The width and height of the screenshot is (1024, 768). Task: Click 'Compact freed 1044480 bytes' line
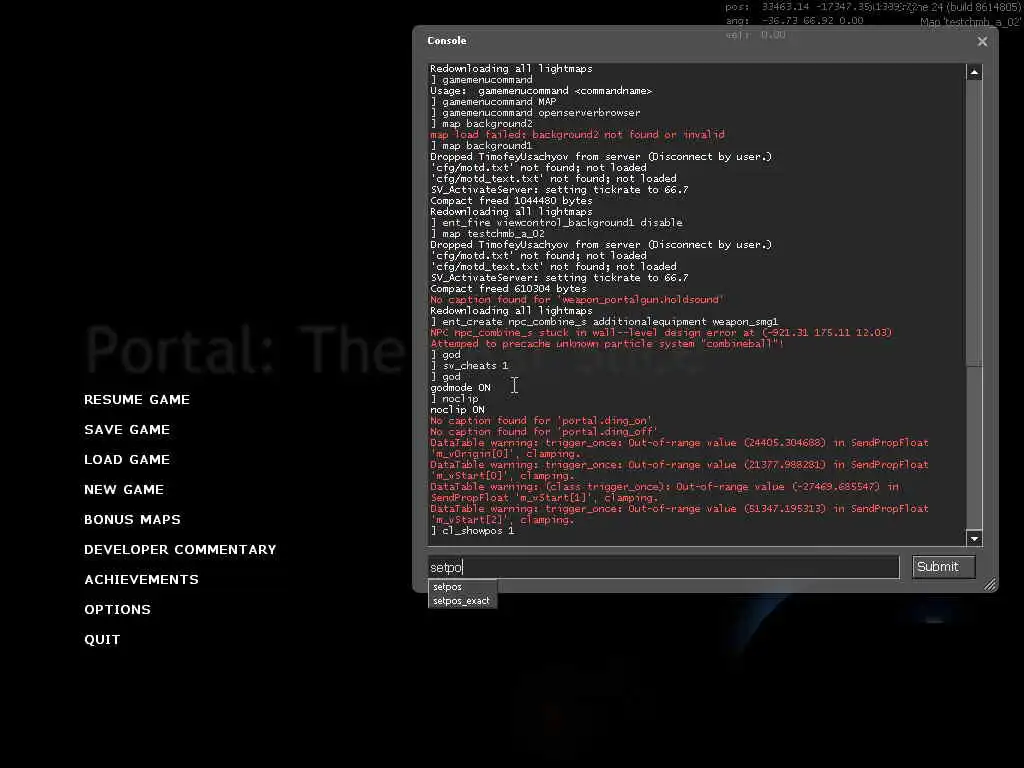point(511,200)
